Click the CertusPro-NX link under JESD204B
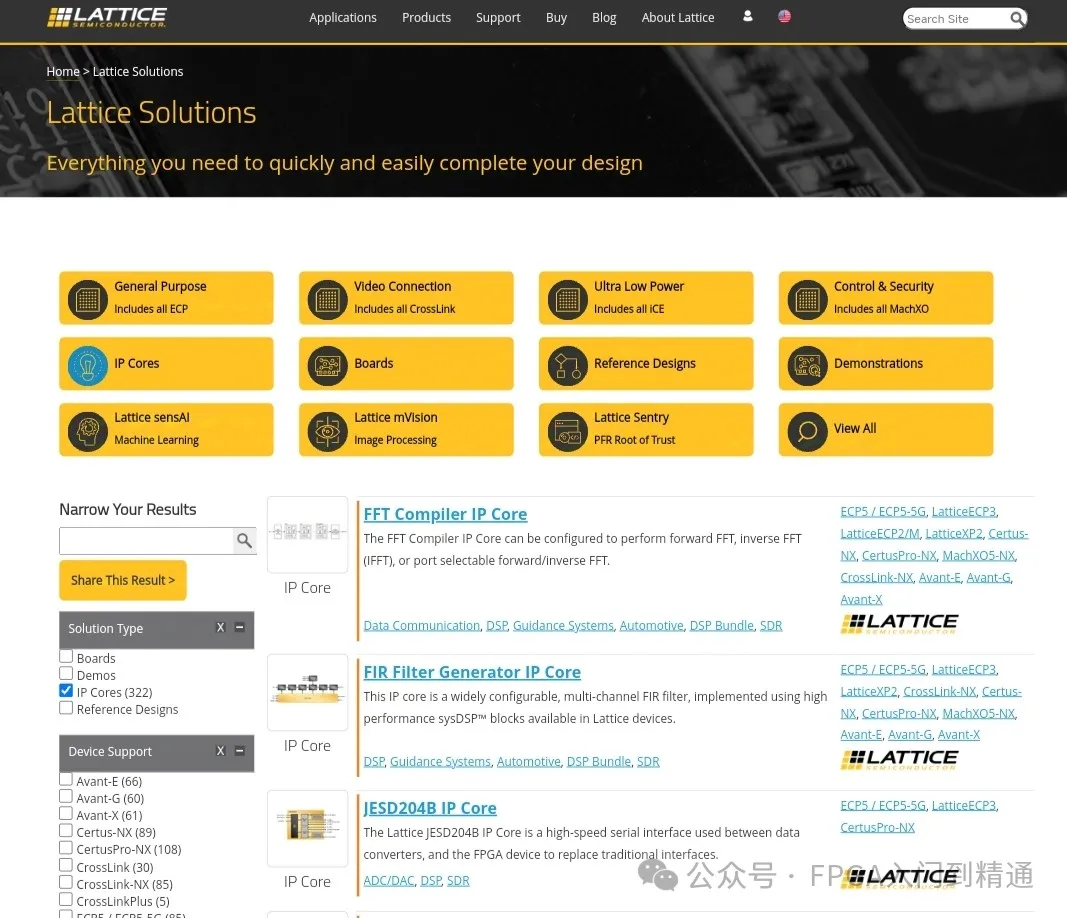 coord(877,827)
